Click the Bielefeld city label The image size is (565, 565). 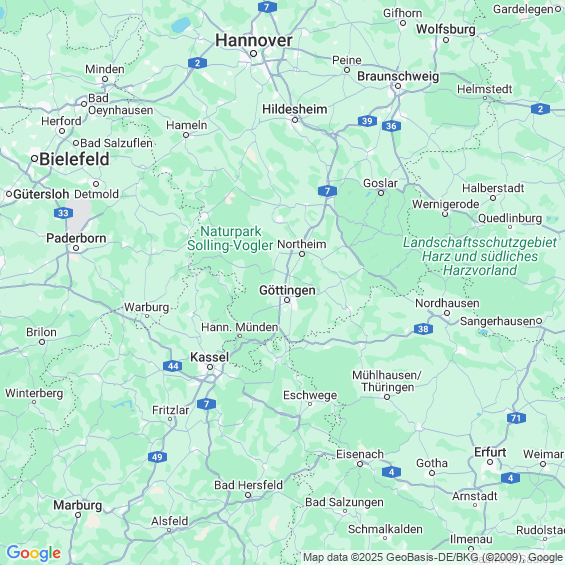74,159
